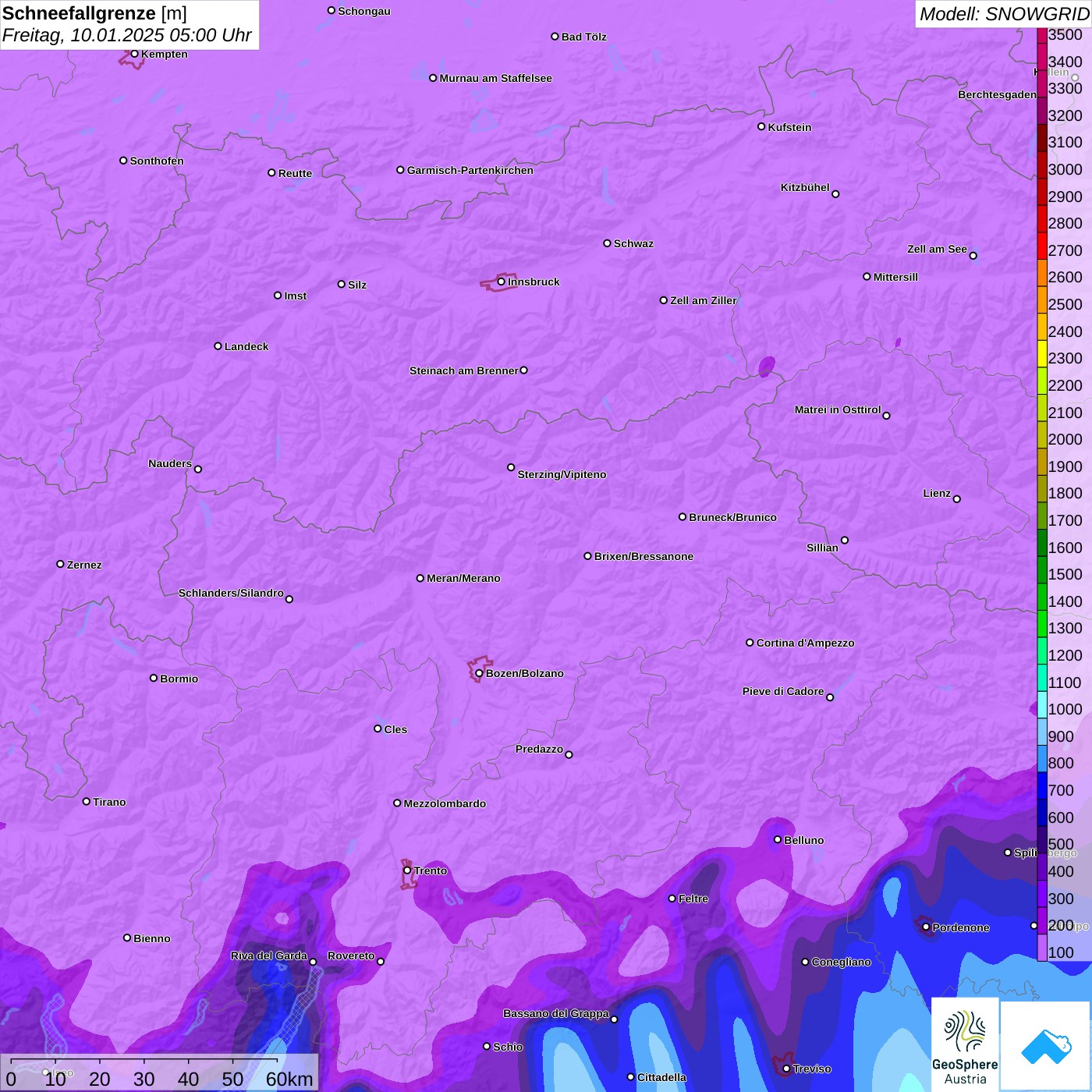Click the Bad Tölz location dot

click(x=555, y=37)
